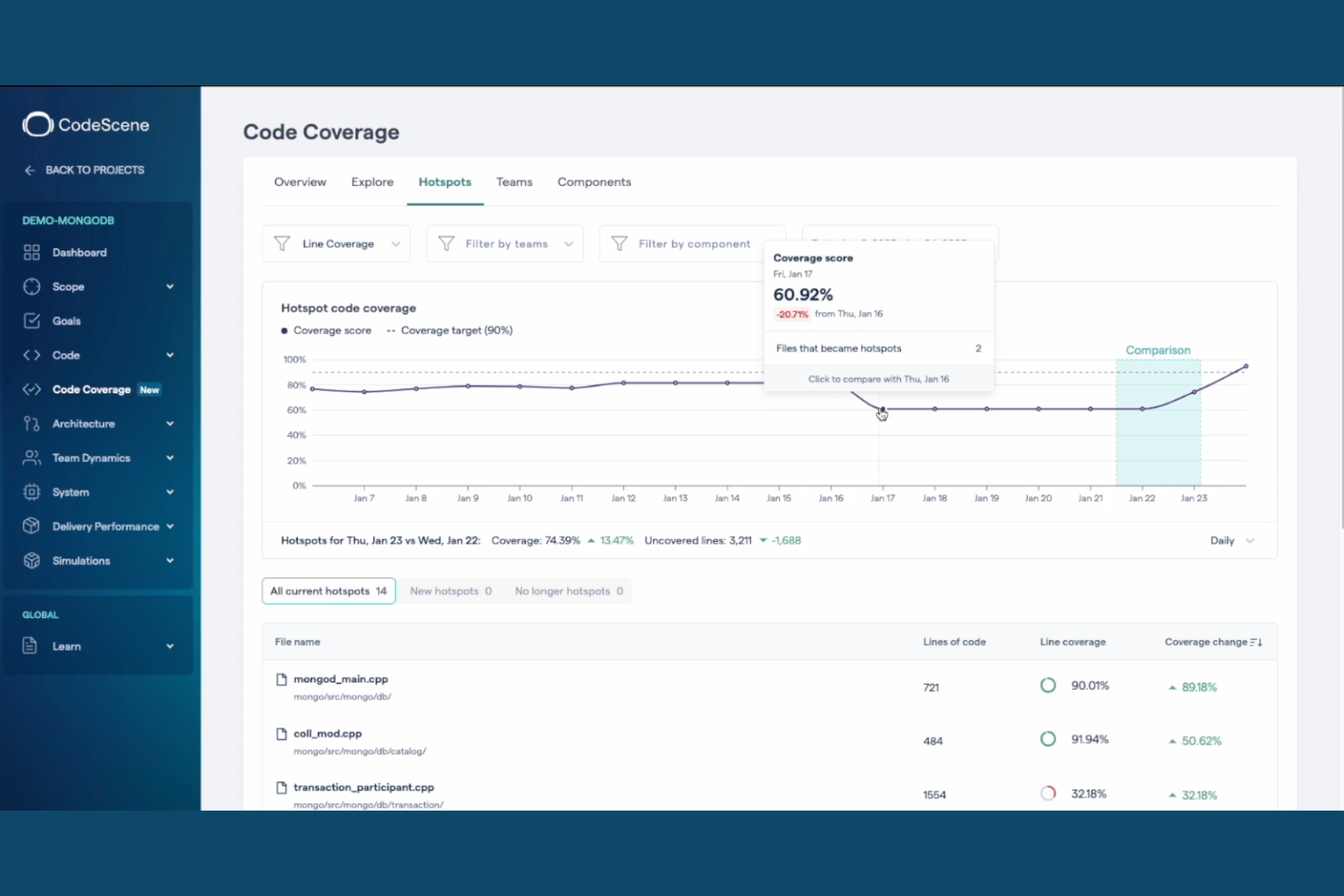Screen dimensions: 1344x896
Task: Click the Learn document icon
Action: (x=30, y=645)
